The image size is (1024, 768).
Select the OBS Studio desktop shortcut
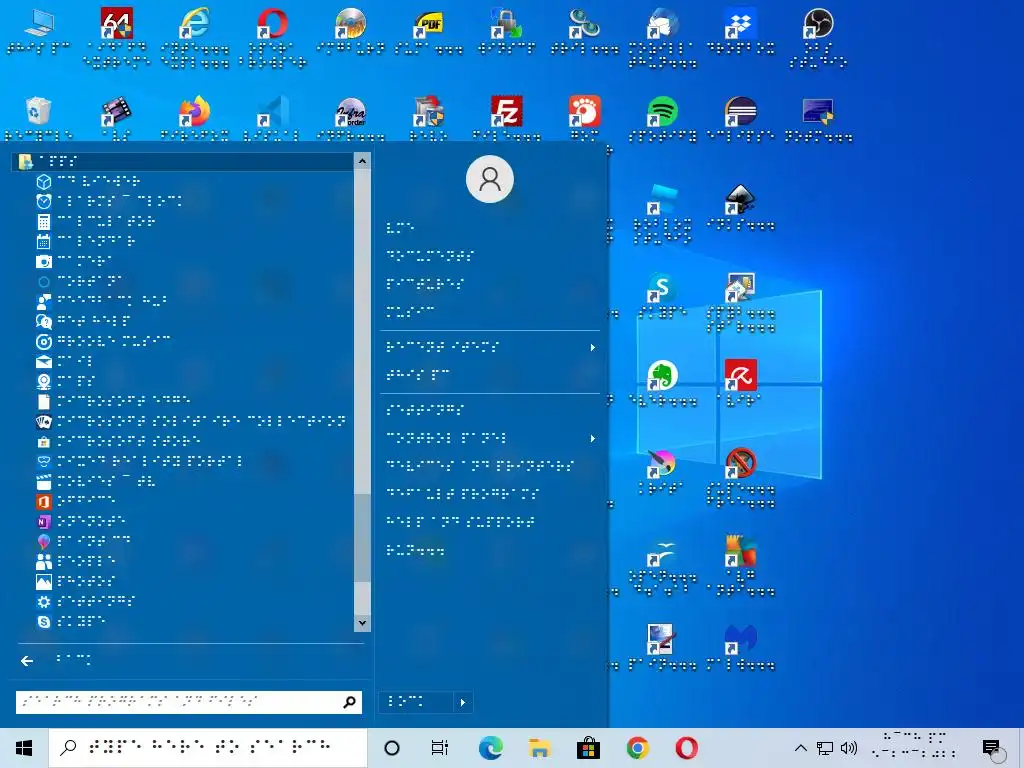coord(818,37)
